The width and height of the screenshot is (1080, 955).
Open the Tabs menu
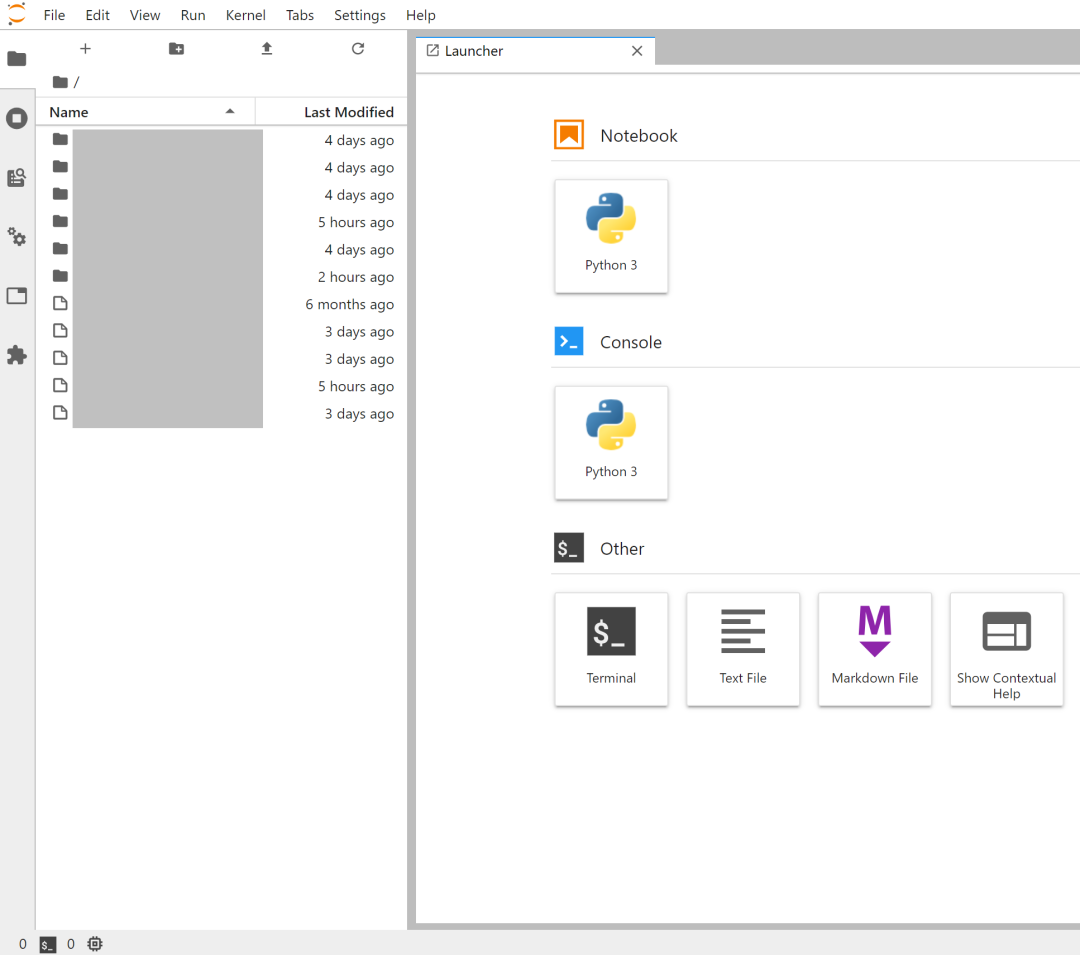pos(300,15)
